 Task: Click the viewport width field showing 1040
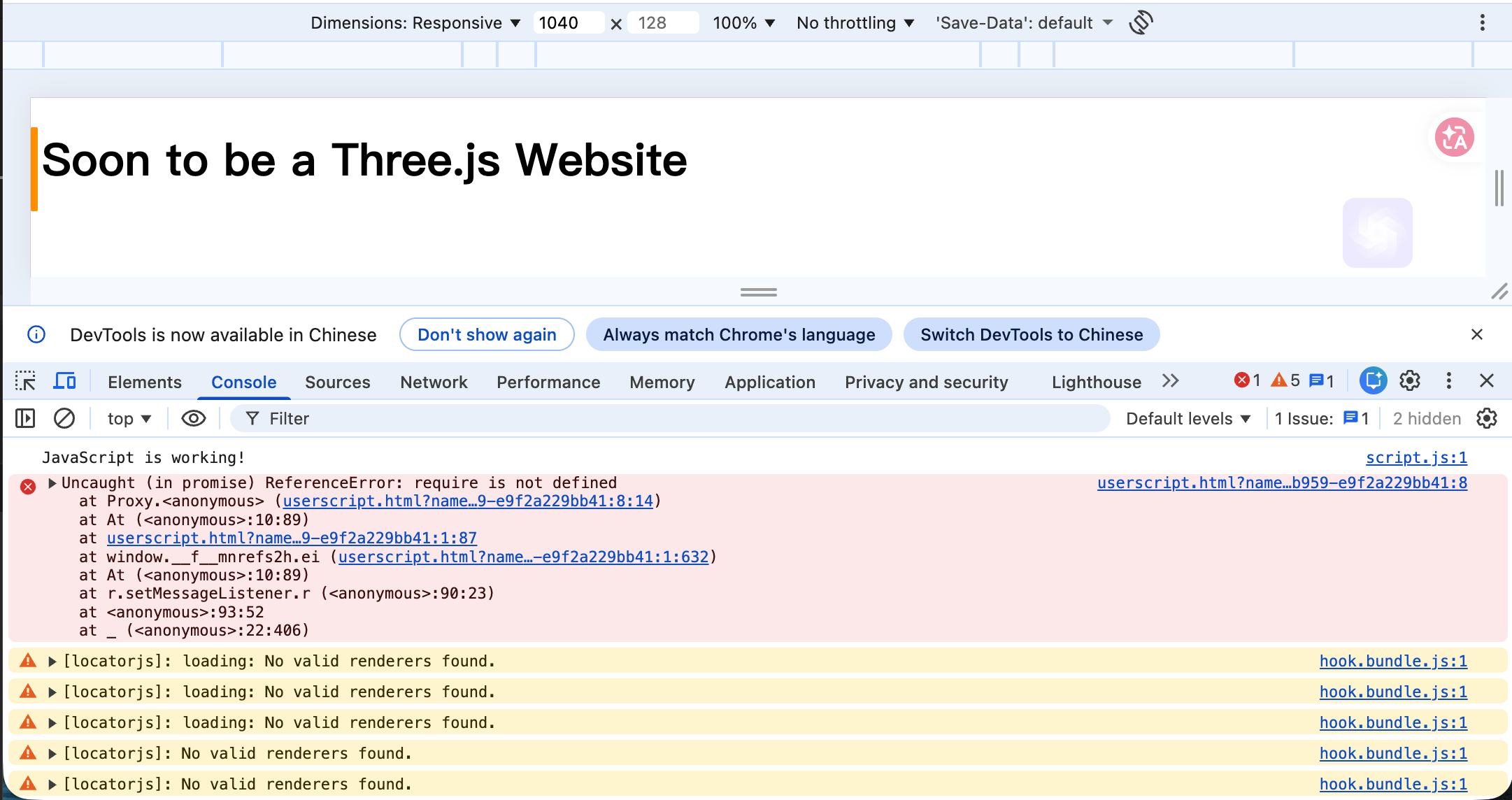point(568,23)
